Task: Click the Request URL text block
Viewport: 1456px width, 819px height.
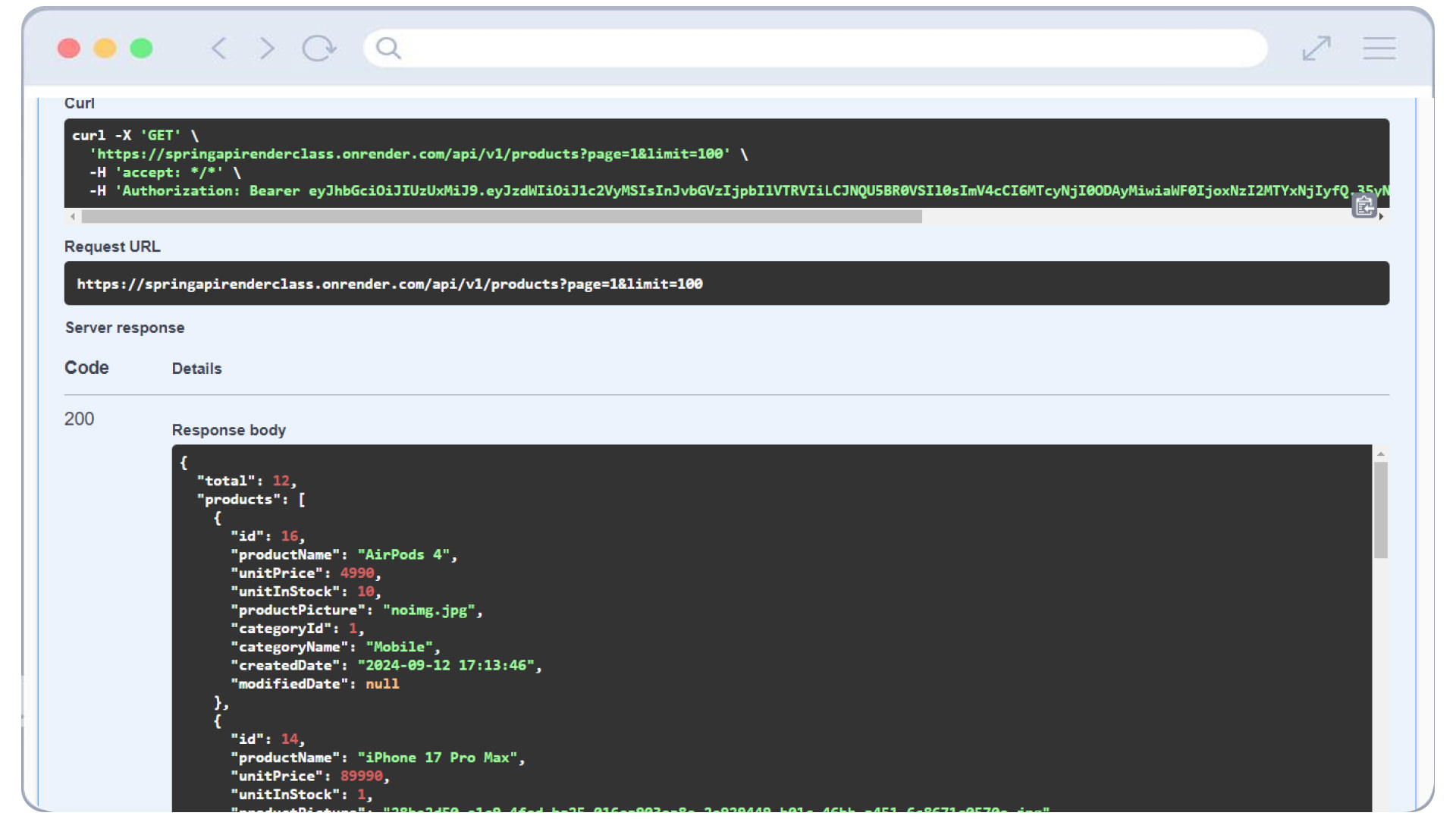Action: point(389,284)
